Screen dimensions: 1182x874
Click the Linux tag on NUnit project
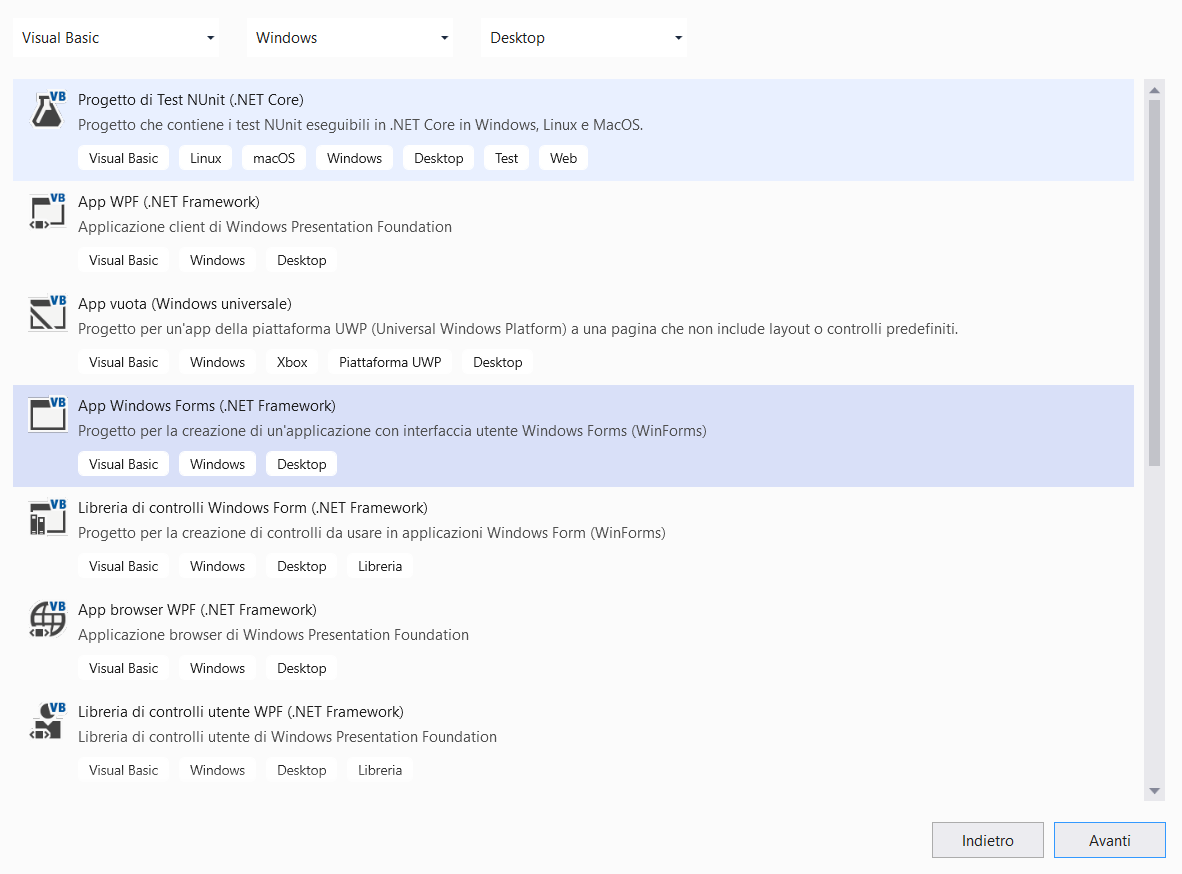tap(206, 158)
